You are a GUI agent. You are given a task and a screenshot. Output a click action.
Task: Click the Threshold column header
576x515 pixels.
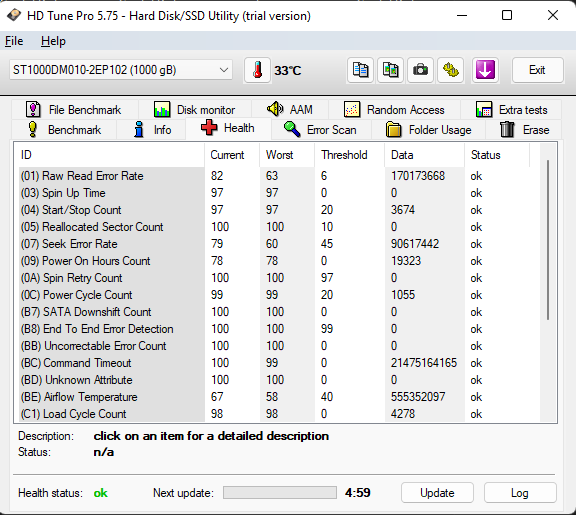[350, 155]
